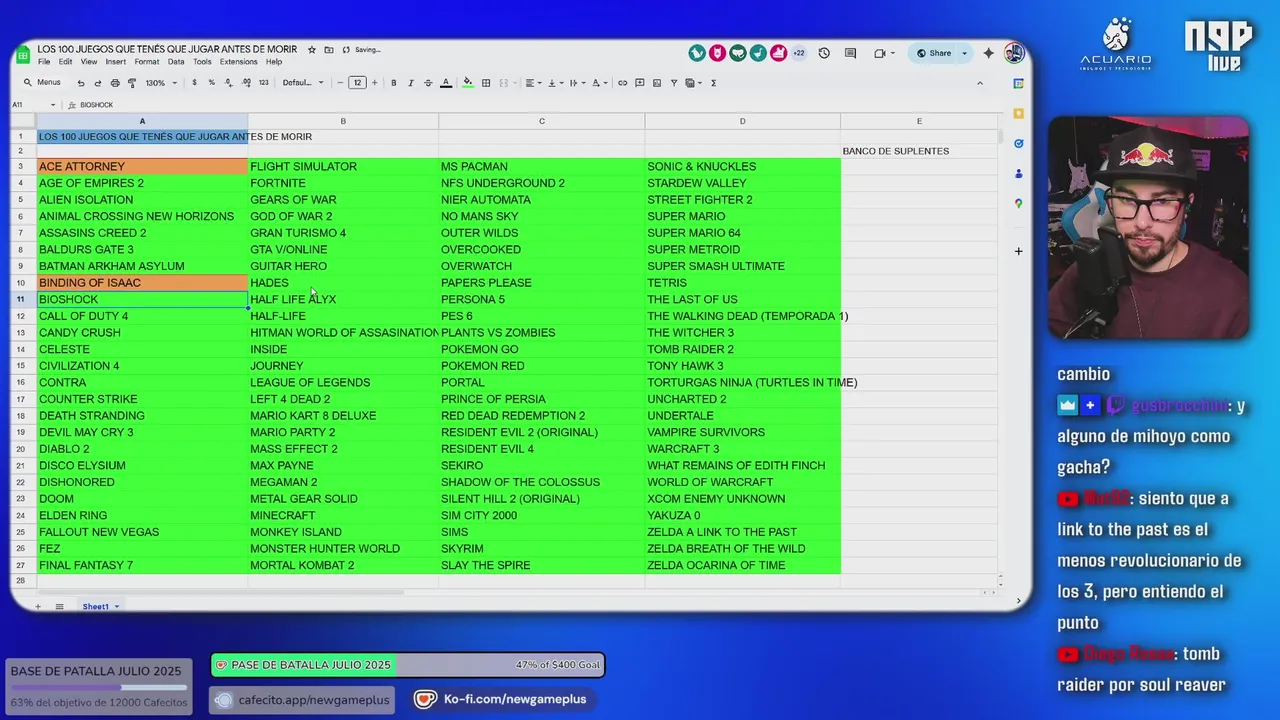
Task: Increase font size with plus button
Action: point(375,83)
